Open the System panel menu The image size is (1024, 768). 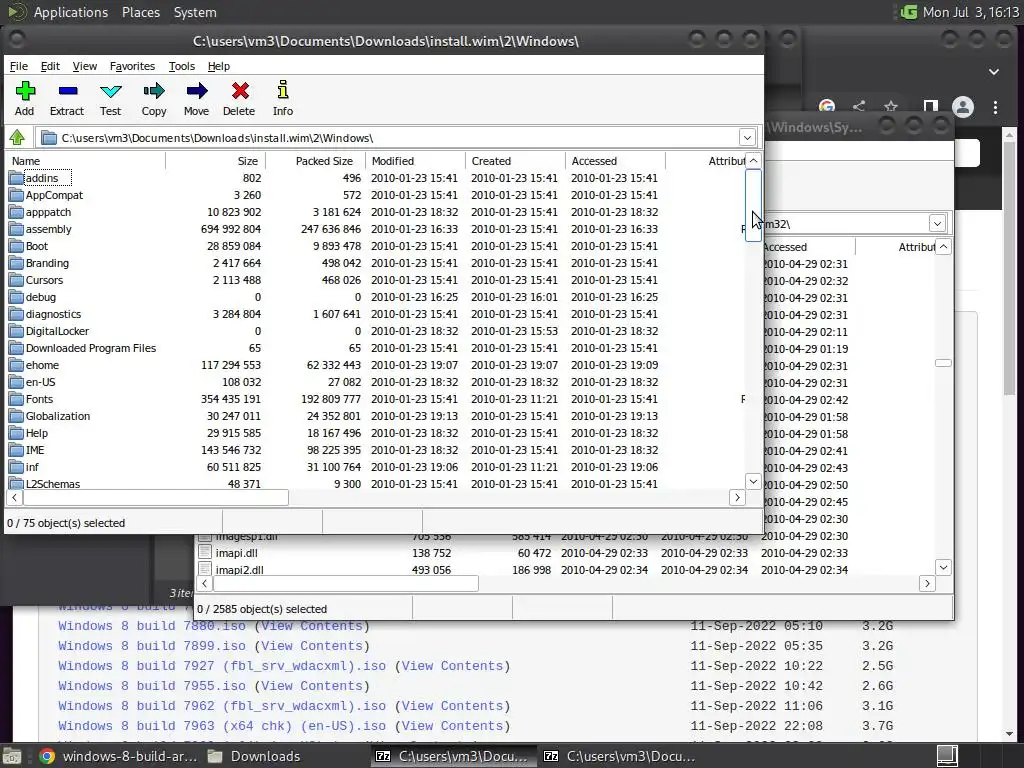click(x=195, y=12)
